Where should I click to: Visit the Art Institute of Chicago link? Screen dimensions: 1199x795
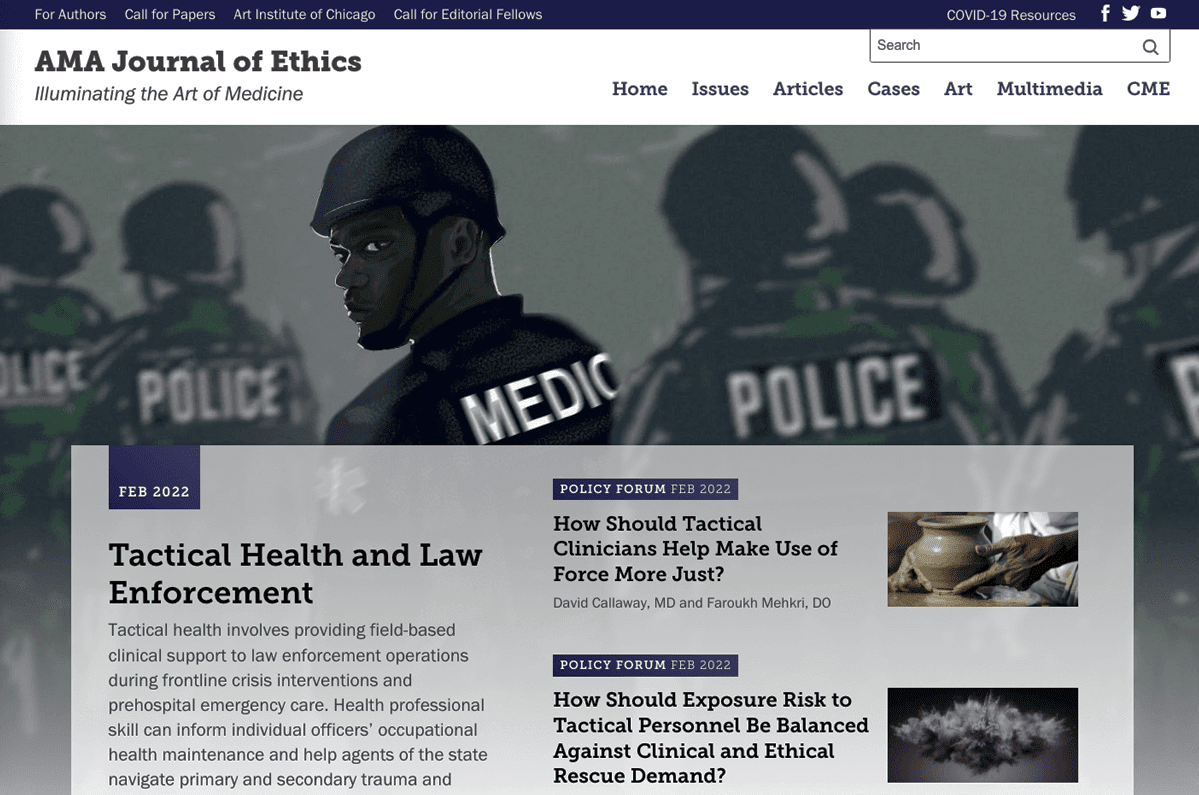tap(304, 15)
